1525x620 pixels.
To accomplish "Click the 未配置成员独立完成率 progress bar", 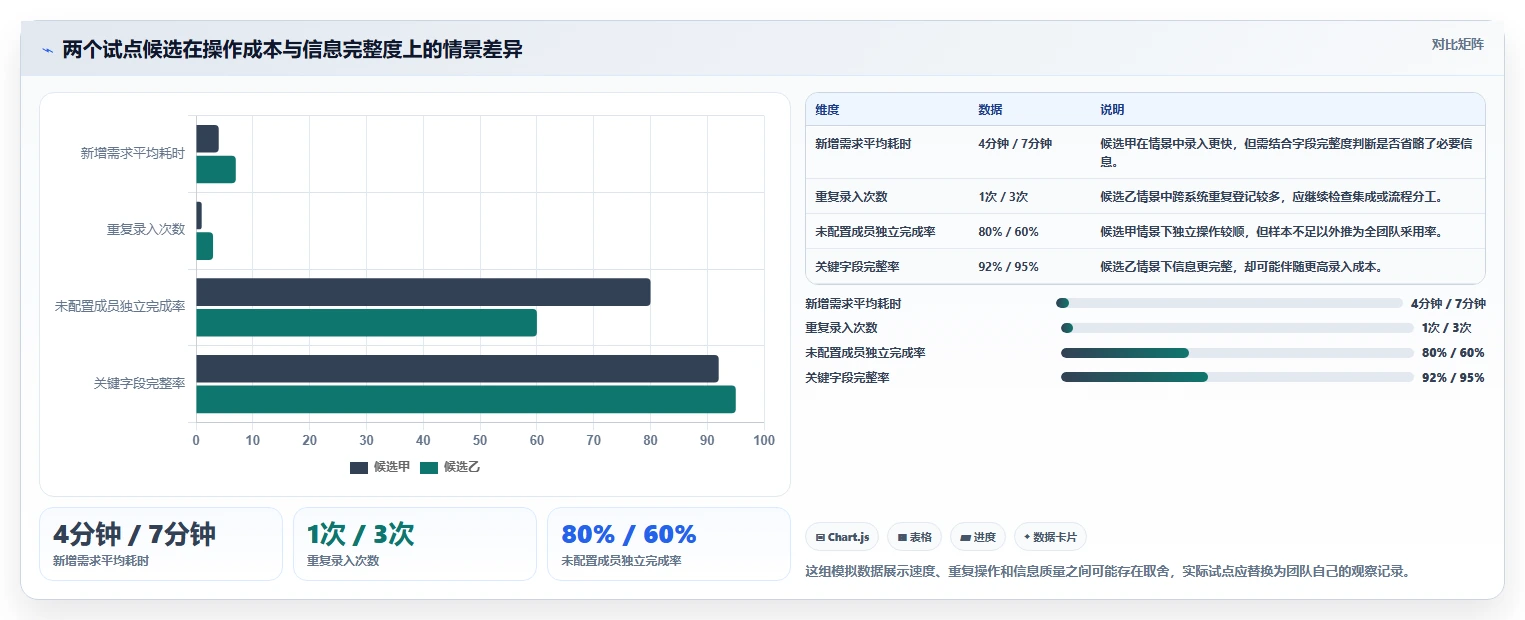I will (x=1237, y=352).
